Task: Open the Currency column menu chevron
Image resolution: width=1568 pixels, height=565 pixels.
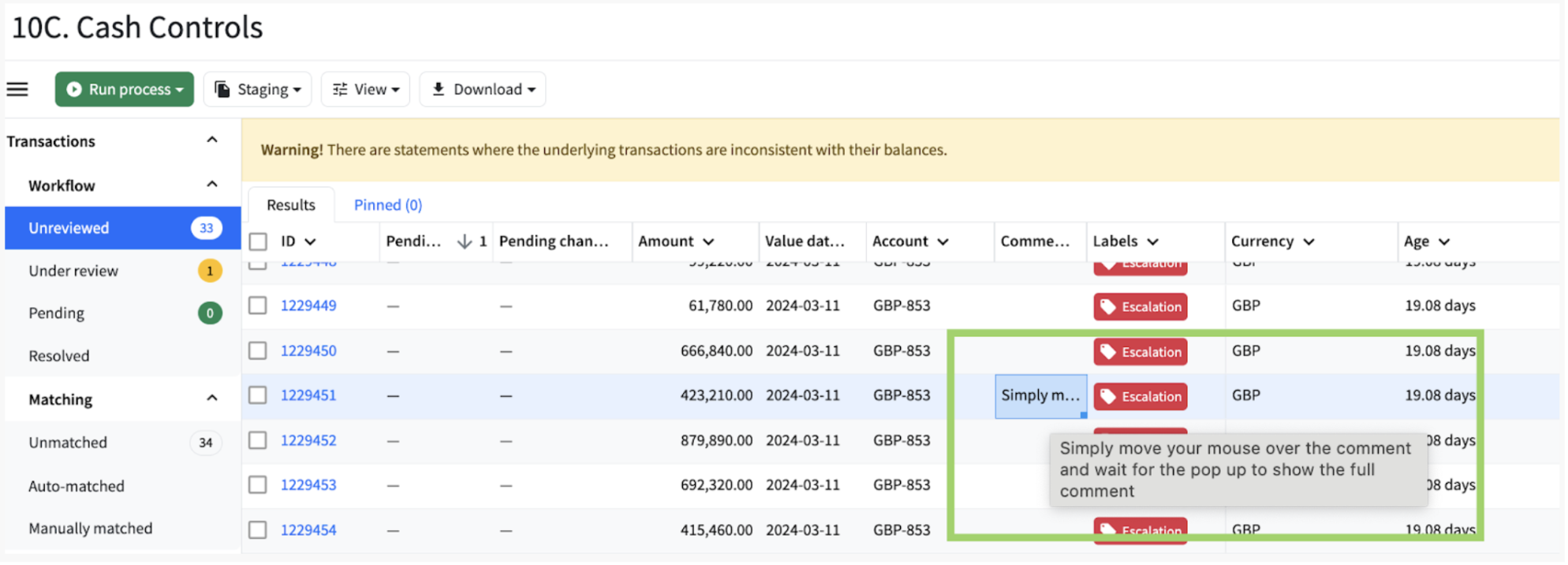Action: pos(1309,241)
